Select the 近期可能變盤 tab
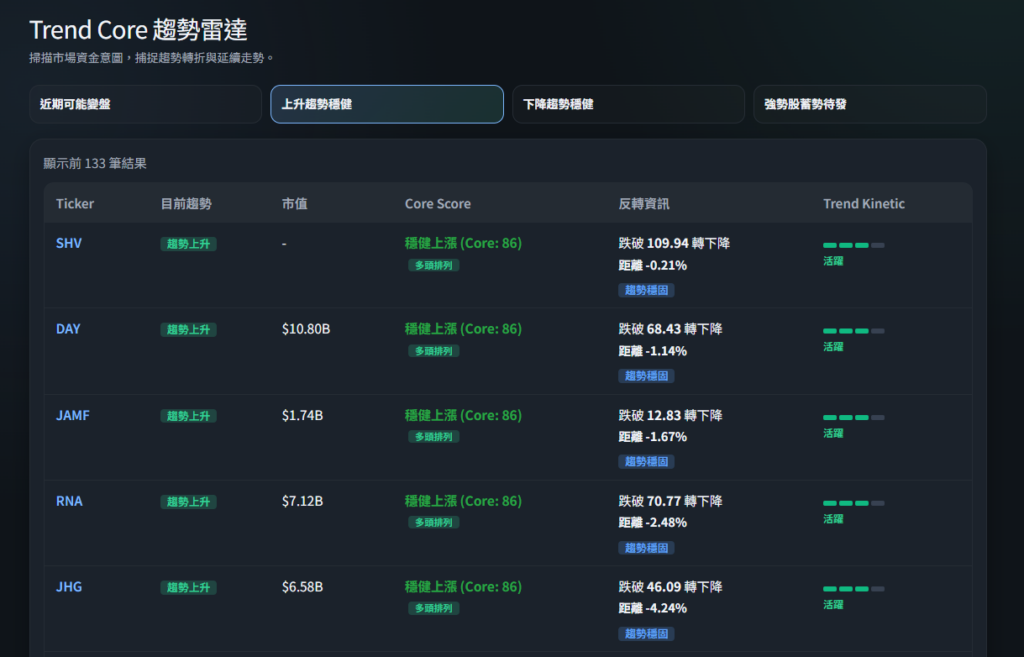Screen dimensions: 1024x657 [145, 104]
